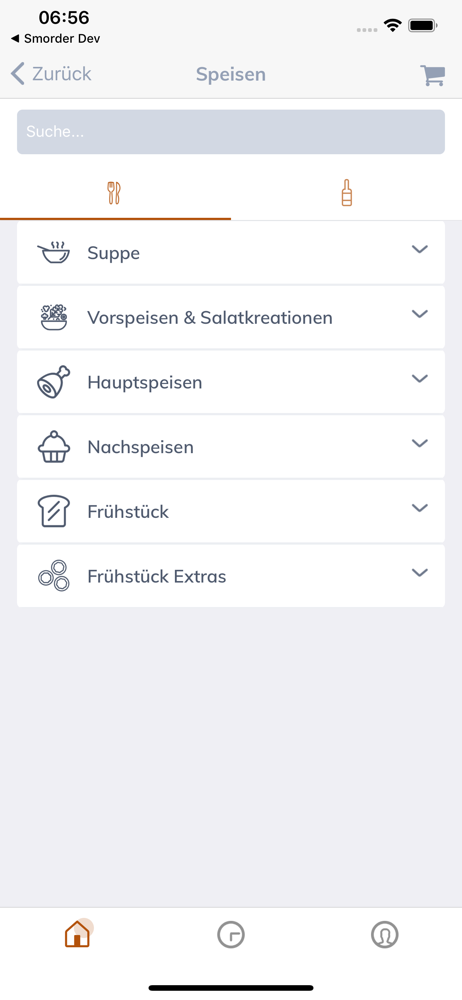Go back with Zurück button
Screen dimensions: 462x1000
pos(52,74)
